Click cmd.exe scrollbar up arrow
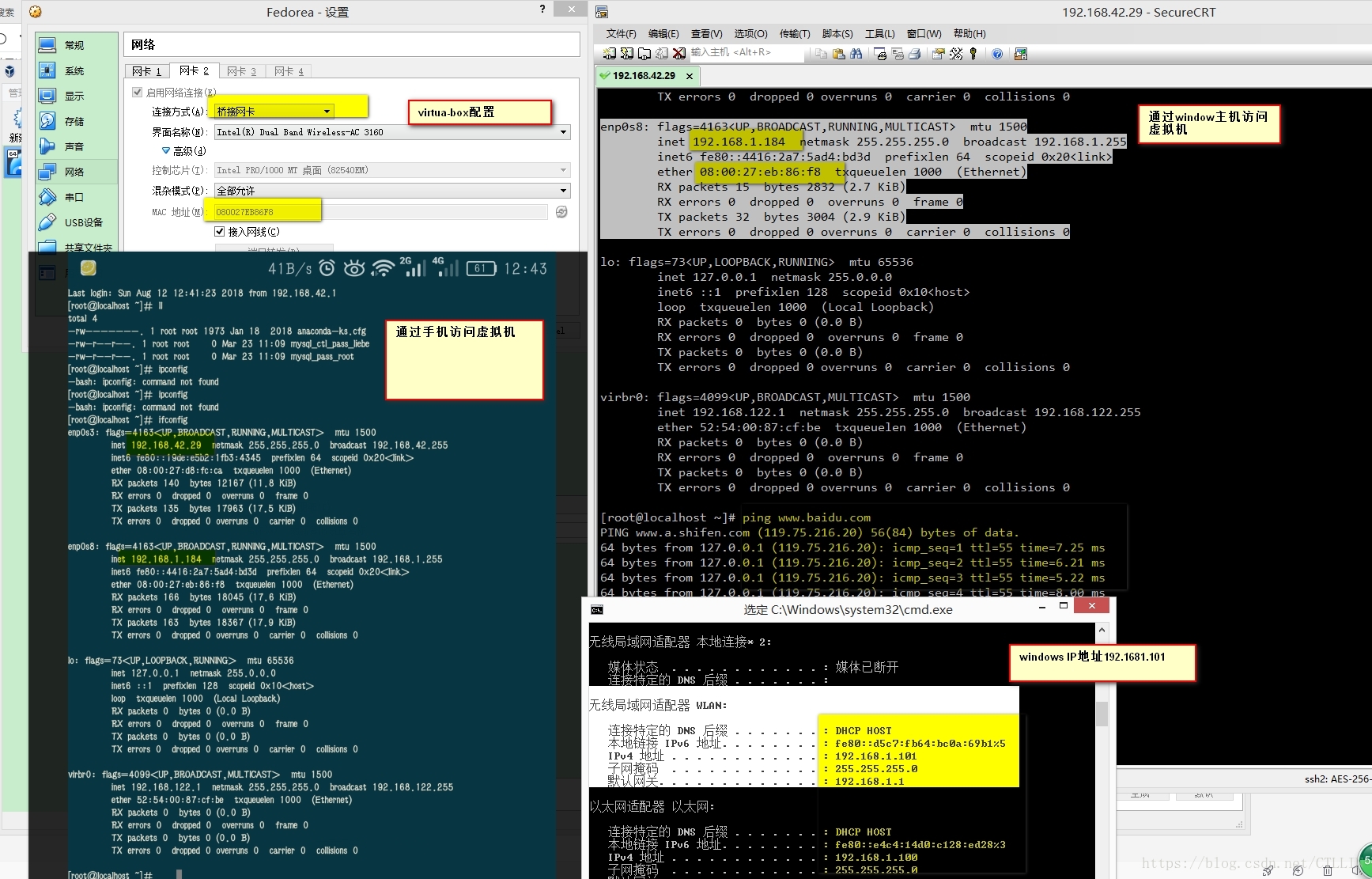Viewport: 1372px width, 879px height. click(x=1102, y=631)
